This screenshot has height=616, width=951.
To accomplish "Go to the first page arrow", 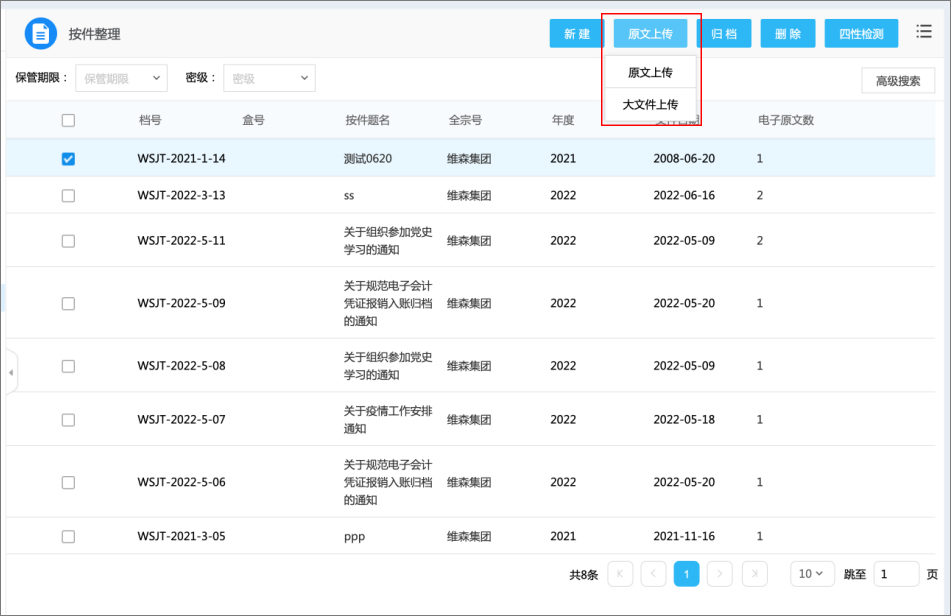I will pos(620,574).
